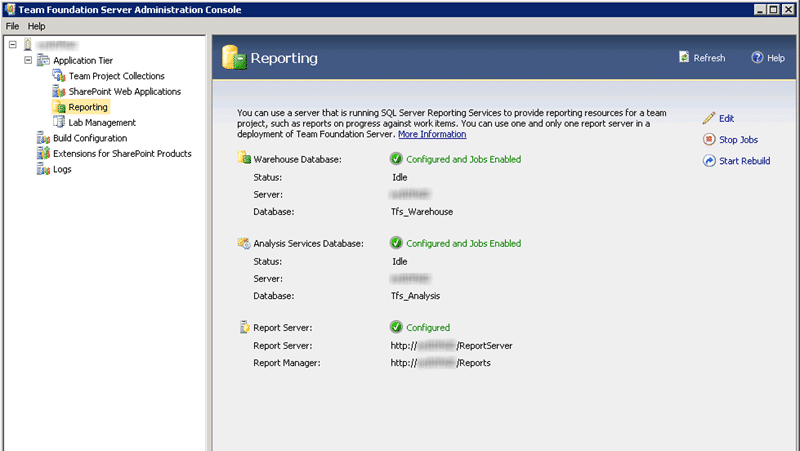
Task: Click Warehouse Database green check icon
Action: pos(396,159)
